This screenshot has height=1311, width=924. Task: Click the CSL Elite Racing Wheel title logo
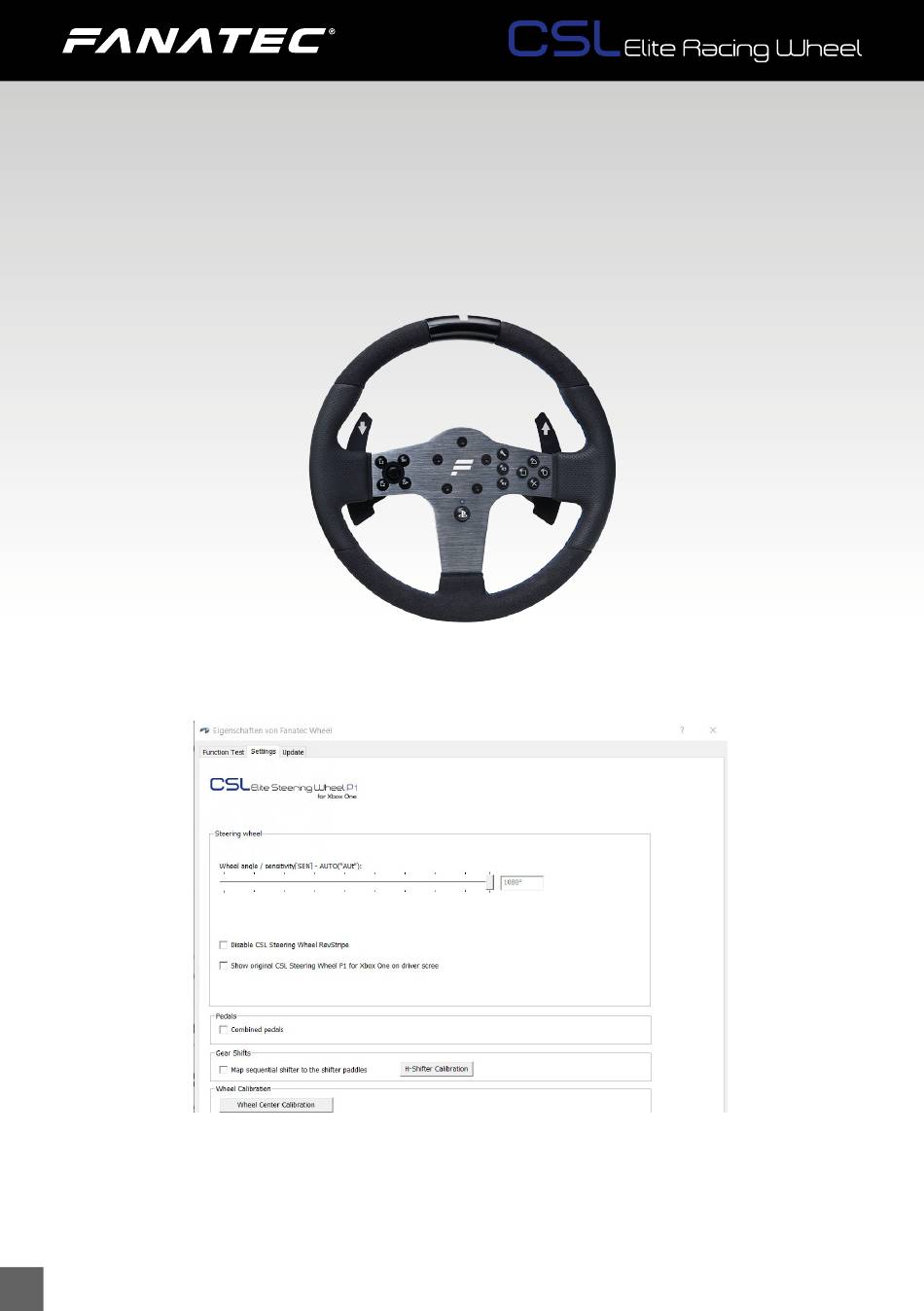tap(685, 41)
